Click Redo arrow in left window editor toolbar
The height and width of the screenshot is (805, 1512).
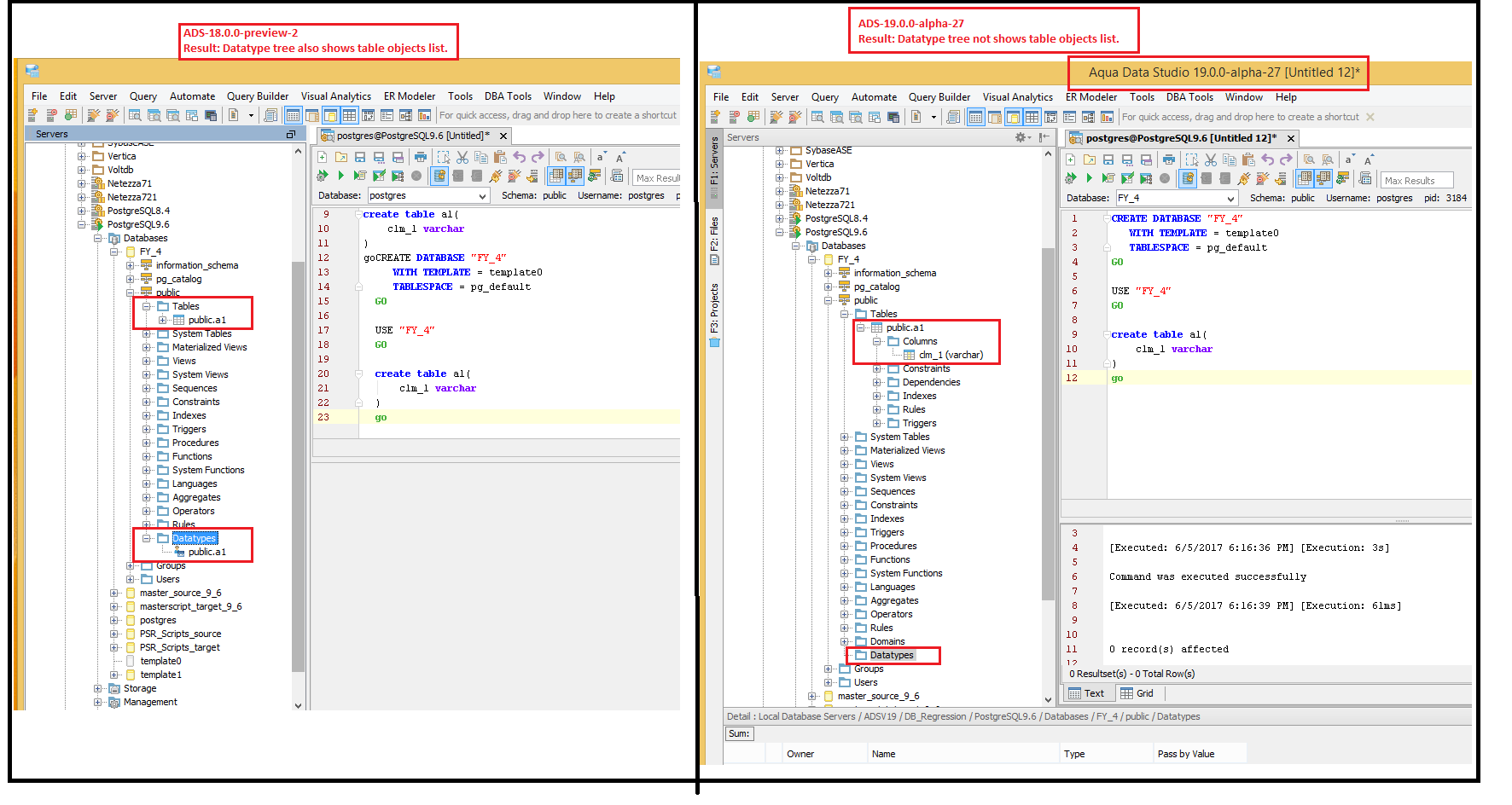[538, 157]
